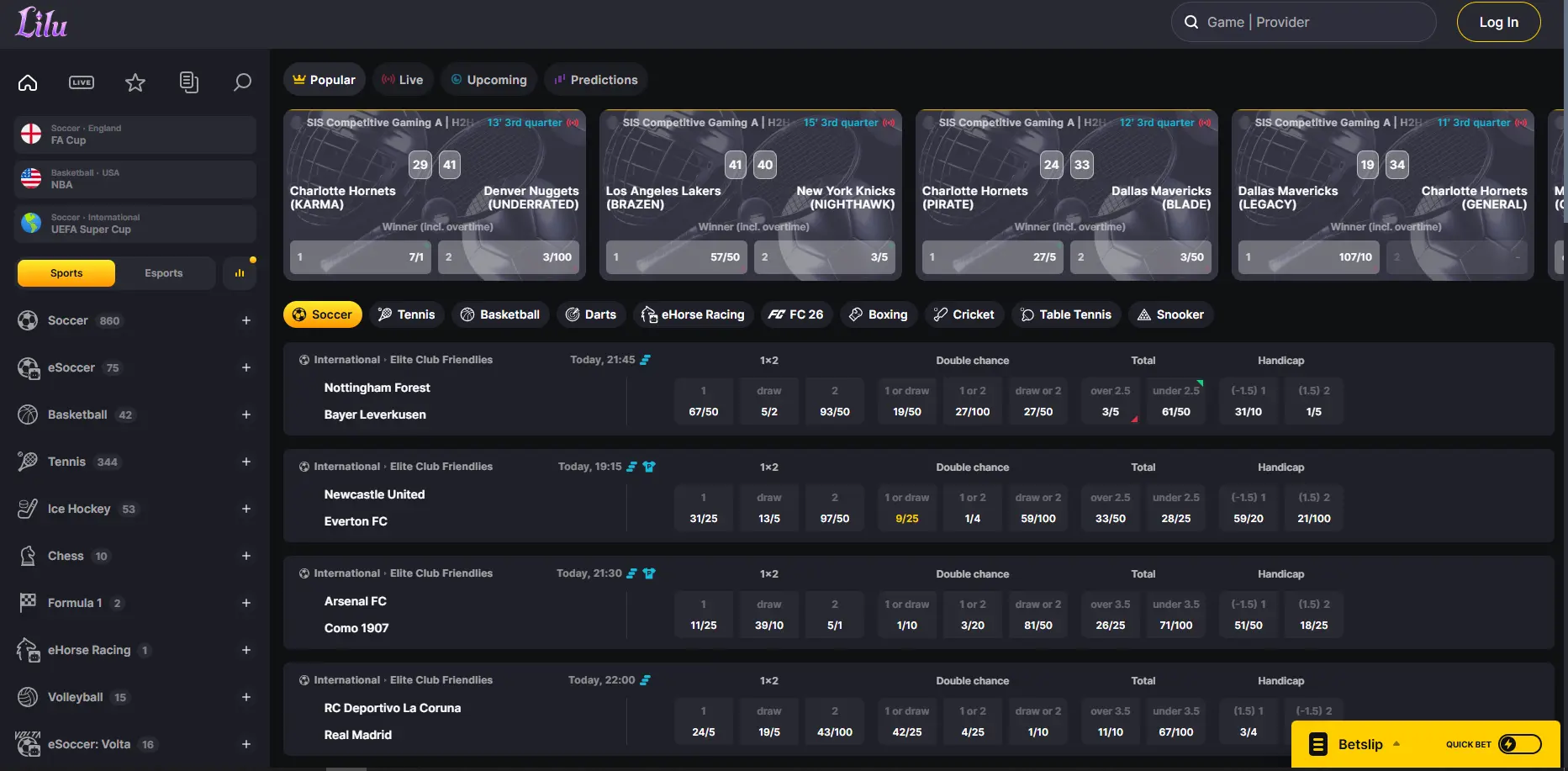Bet 107/10 on Dallas Mavericks (LEGACY)

click(x=1309, y=257)
